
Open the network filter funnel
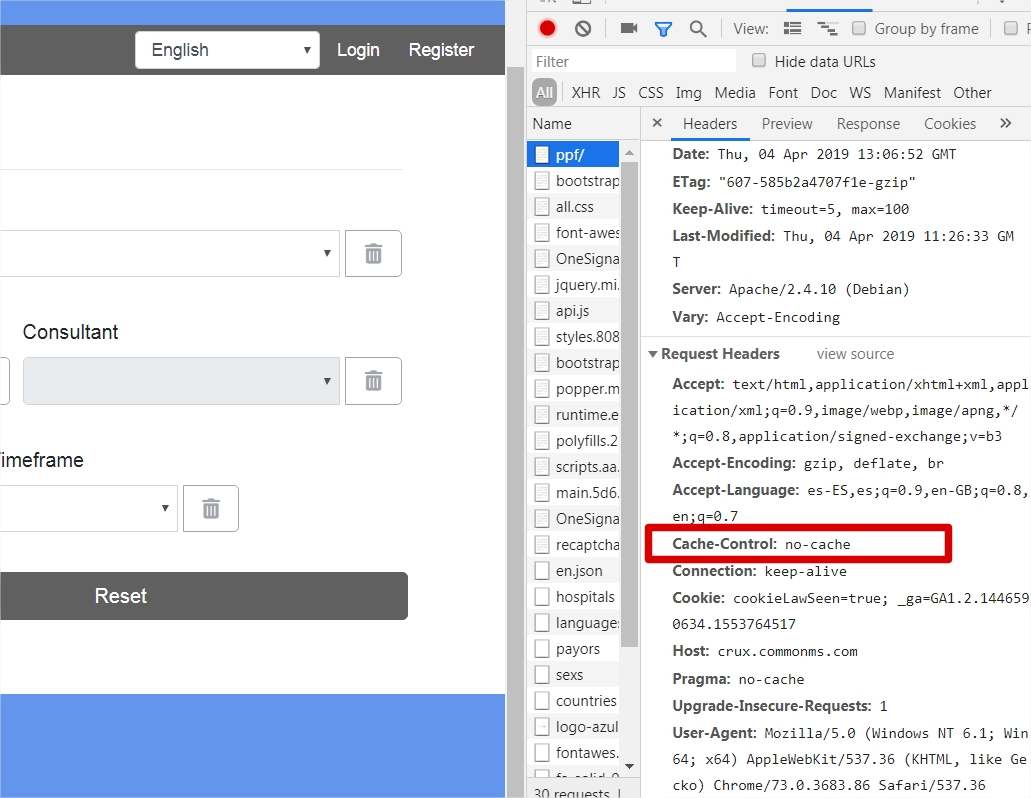(663, 28)
